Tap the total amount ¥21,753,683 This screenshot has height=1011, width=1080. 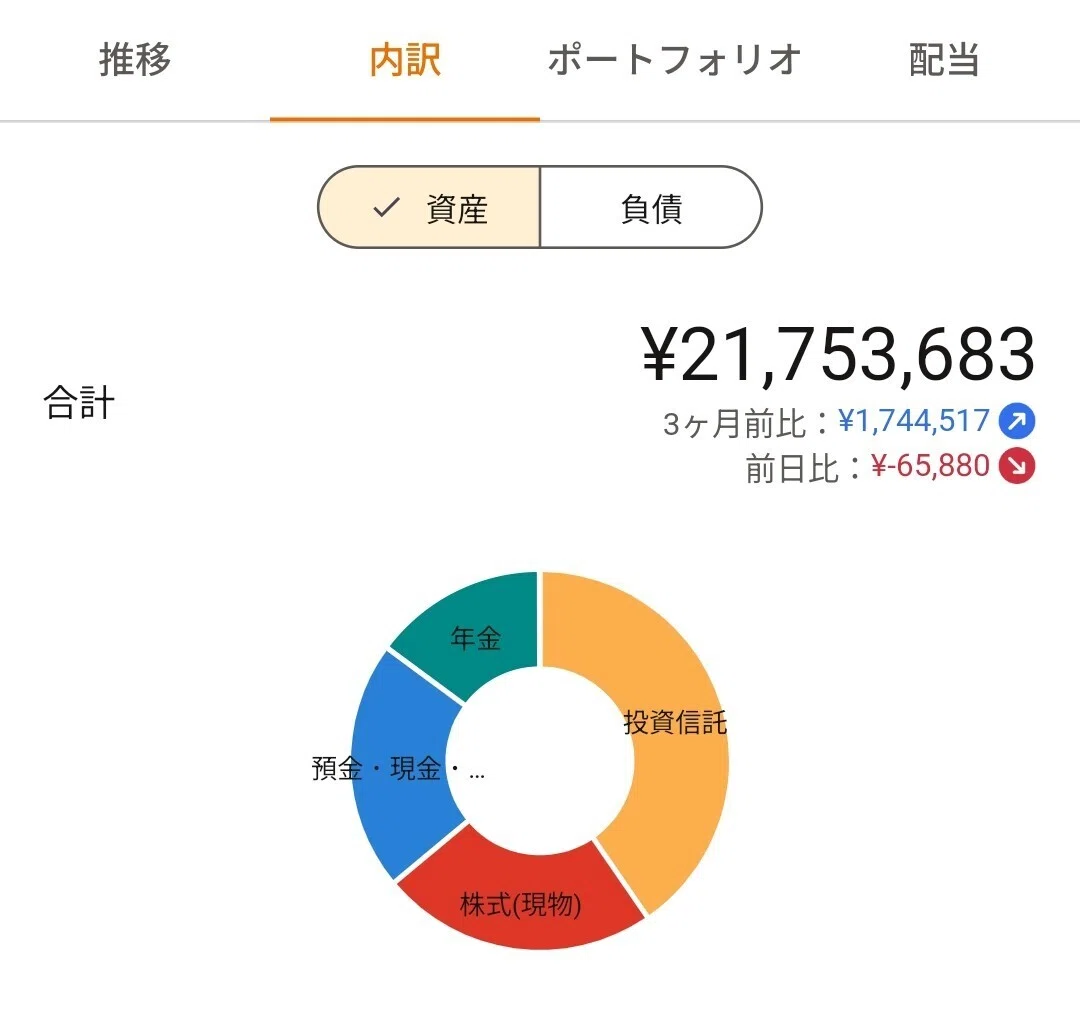pyautogui.click(x=838, y=355)
